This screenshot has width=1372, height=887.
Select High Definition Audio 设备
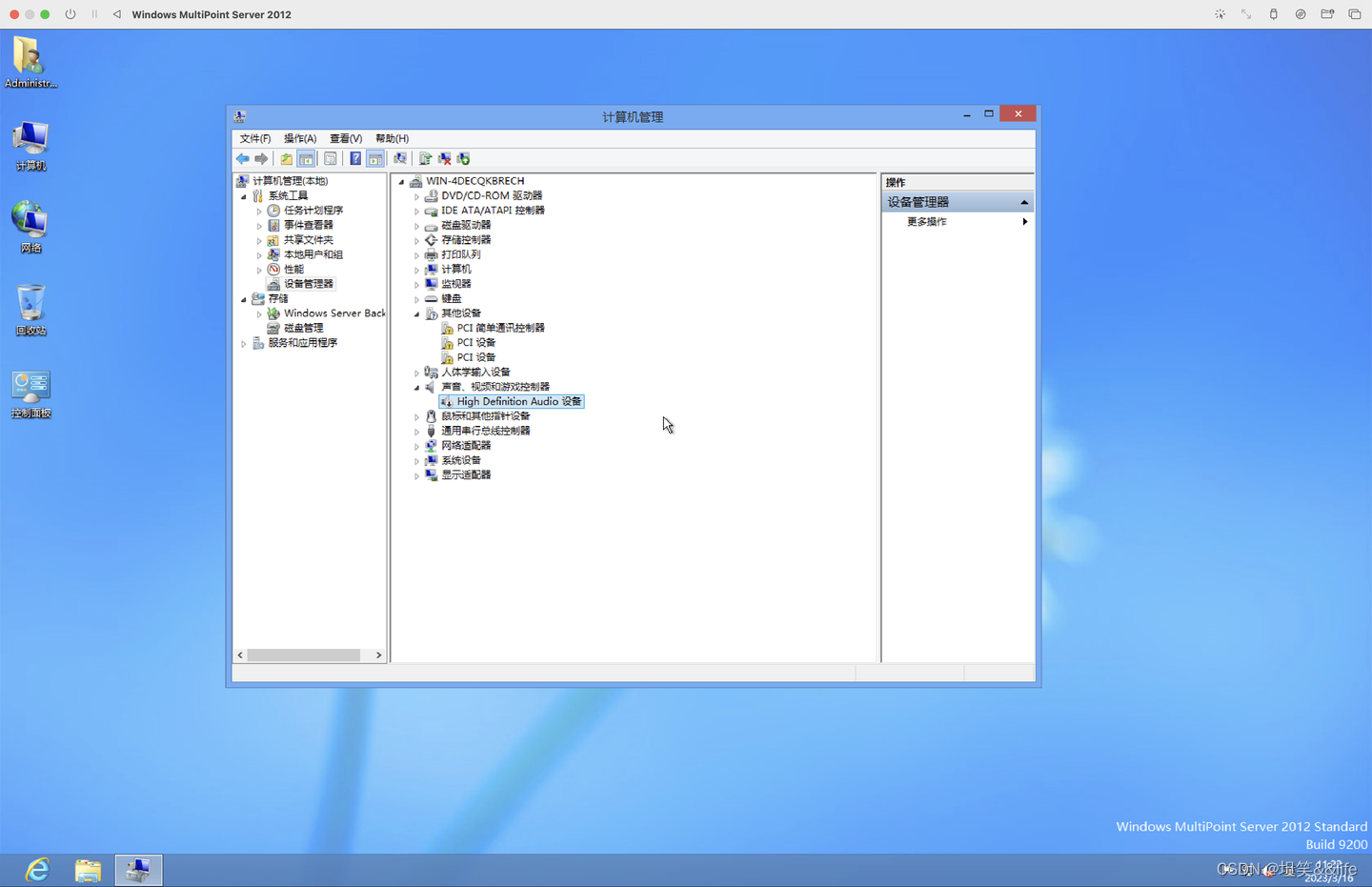519,402
